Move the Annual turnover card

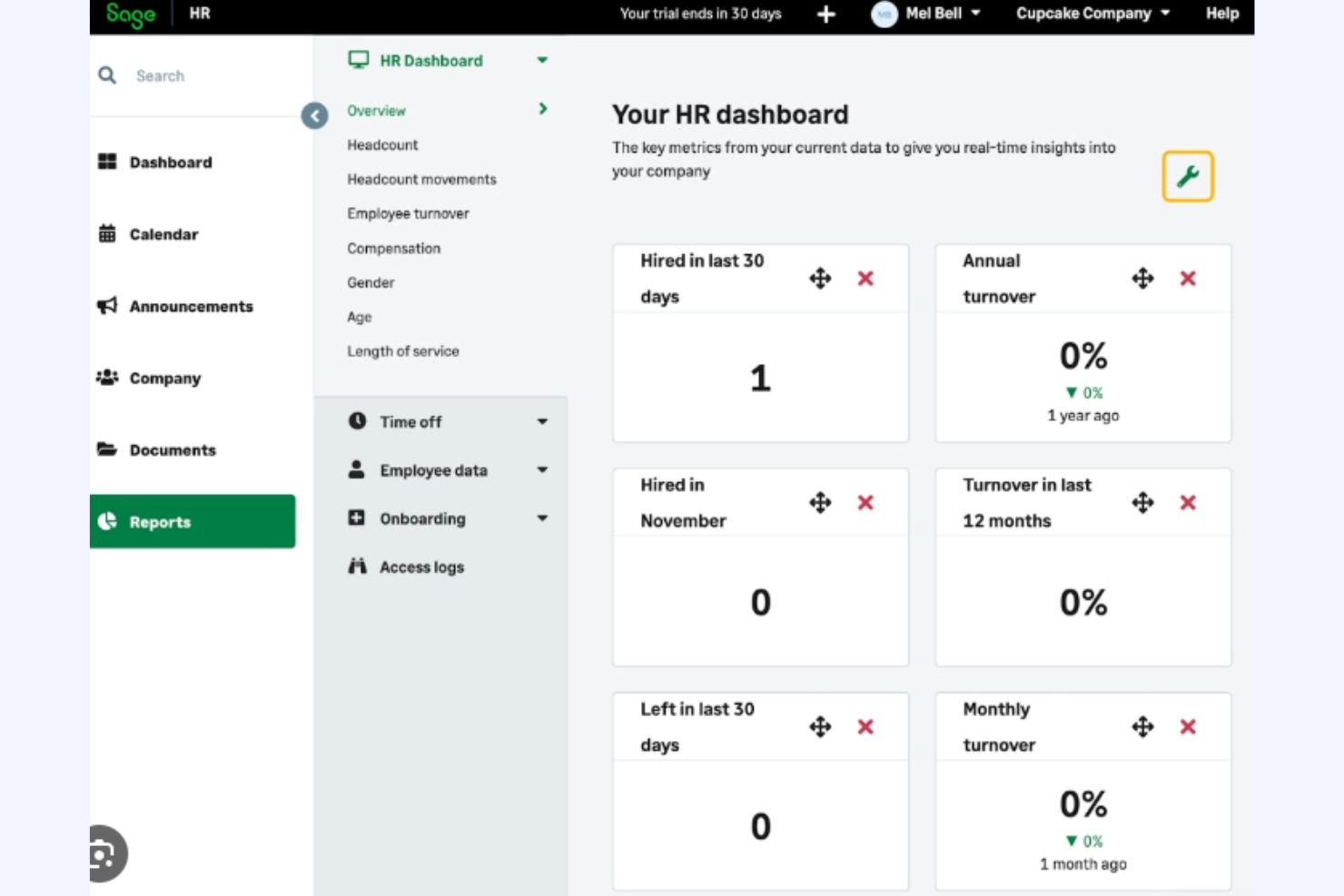1142,278
